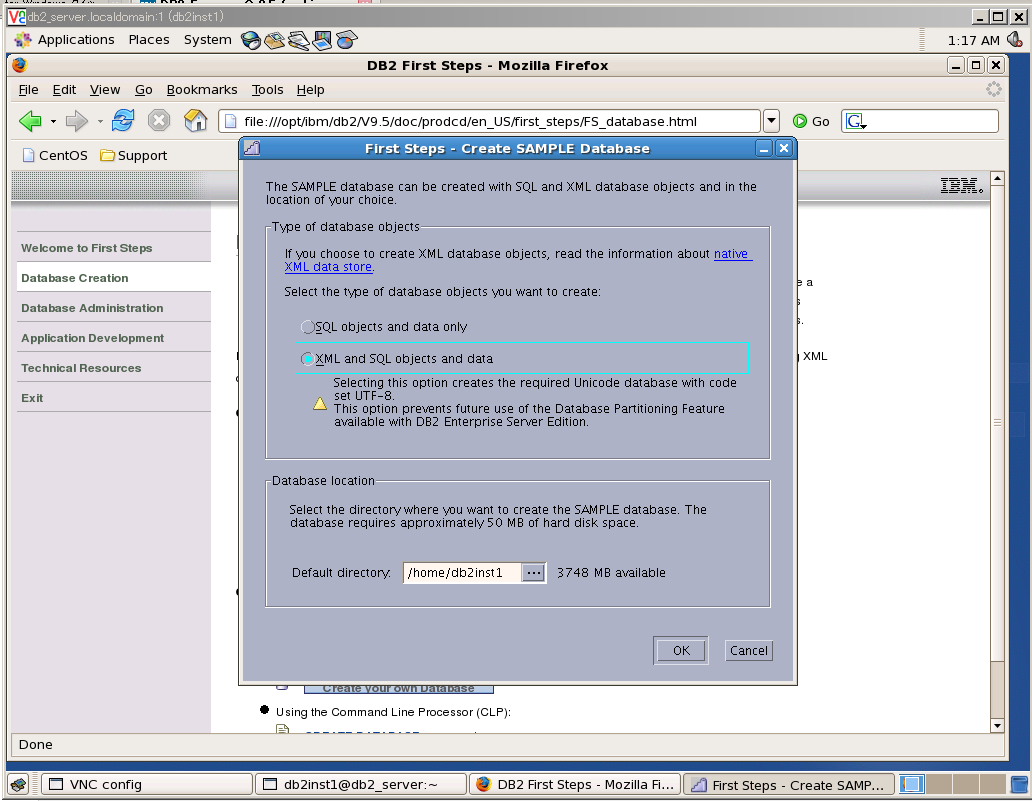Image resolution: width=1032 pixels, height=801 pixels.
Task: Click the Firefox activity throbber icon
Action: [993, 90]
